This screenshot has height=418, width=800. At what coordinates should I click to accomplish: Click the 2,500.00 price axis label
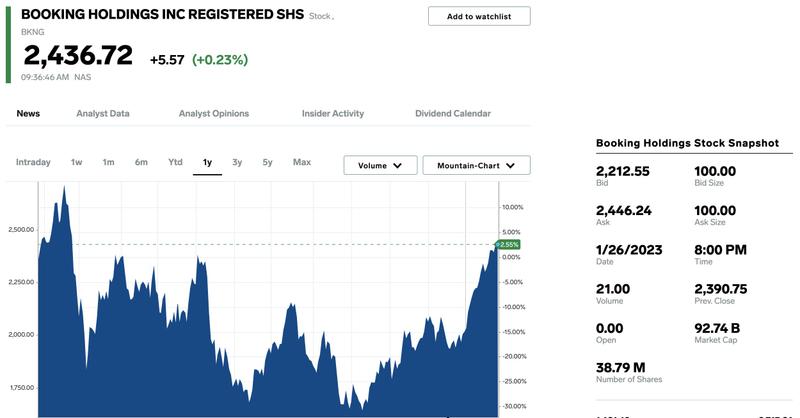pos(21,230)
